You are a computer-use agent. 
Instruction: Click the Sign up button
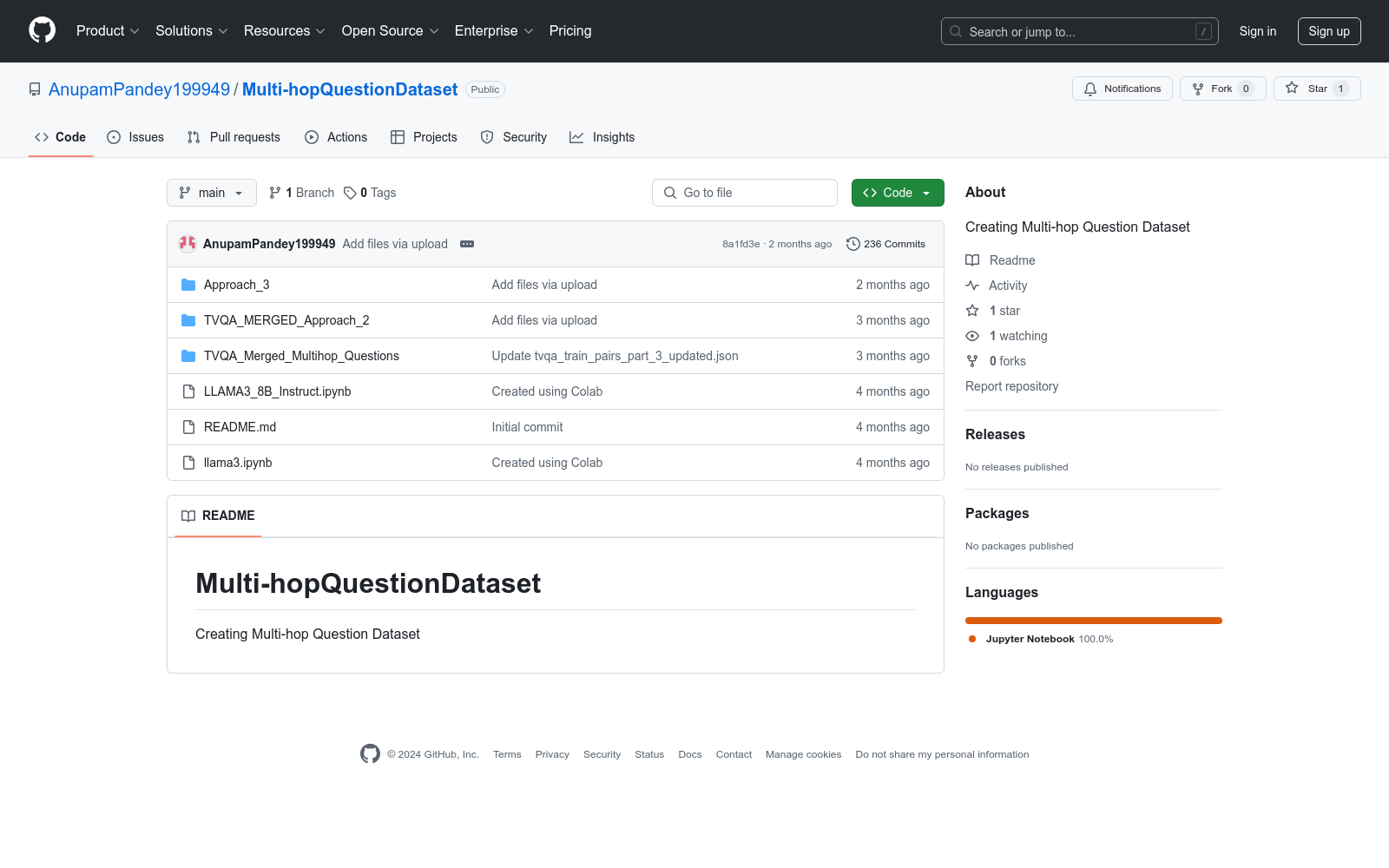1329,31
